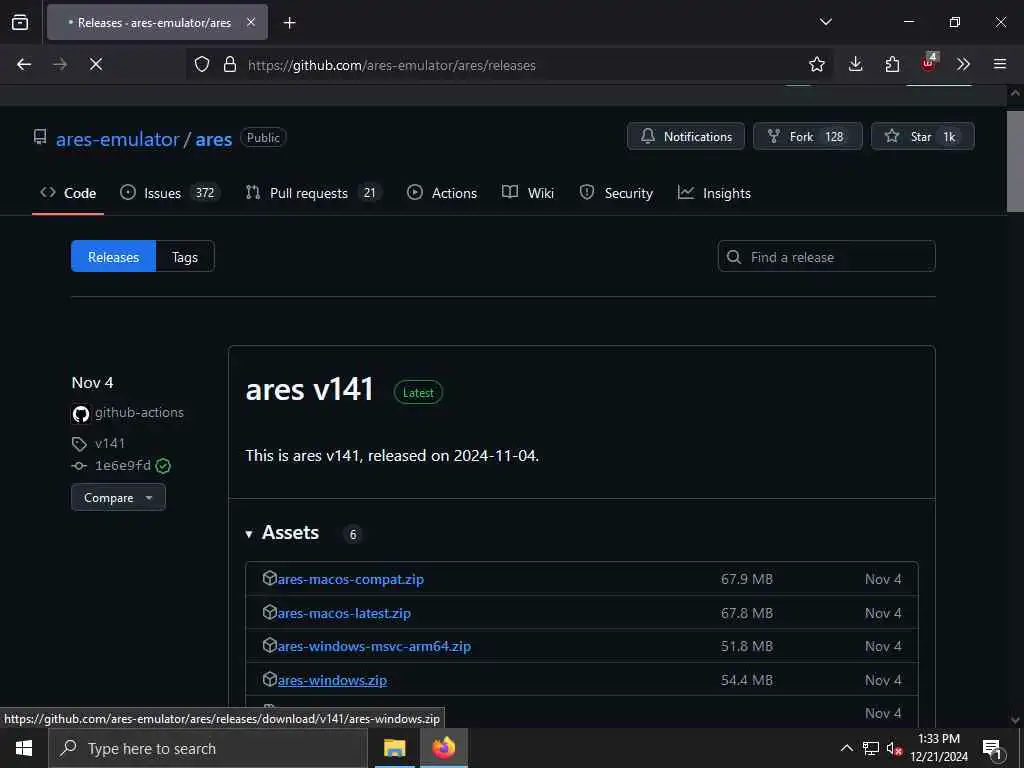Stop loading the page
Image resolution: width=1024 pixels, height=768 pixels.
(96, 64)
